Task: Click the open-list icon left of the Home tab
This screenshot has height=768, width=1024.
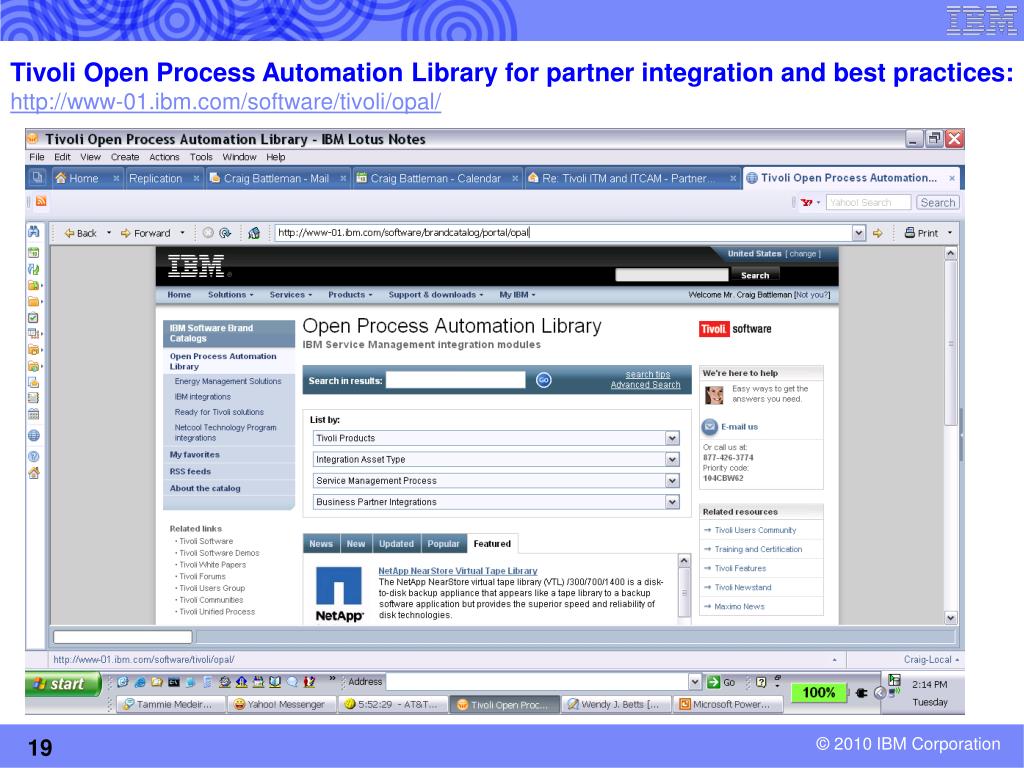Action: pos(37,177)
